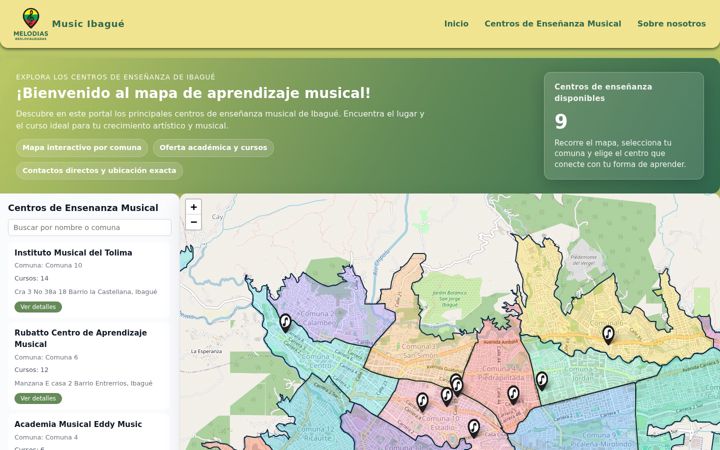Click the 'Comuna: Comuna 10' text
The width and height of the screenshot is (720, 450).
[48, 265]
